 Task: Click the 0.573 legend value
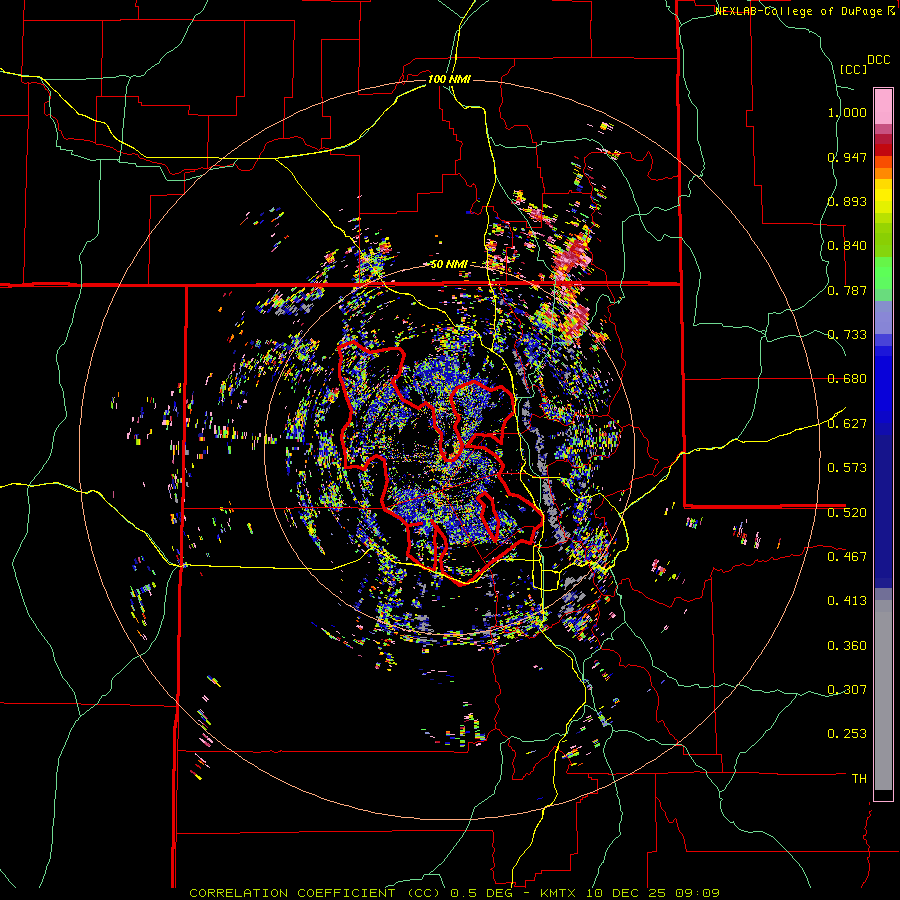847,468
